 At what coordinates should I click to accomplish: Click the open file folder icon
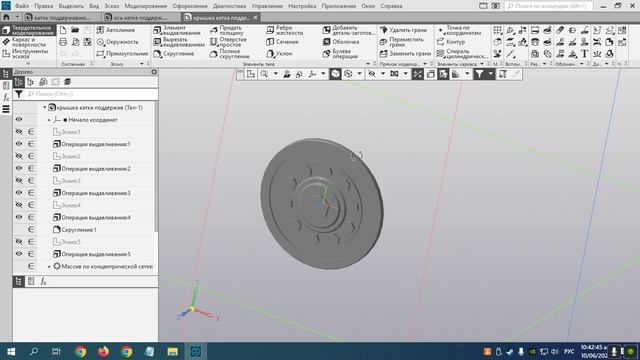coord(75,30)
